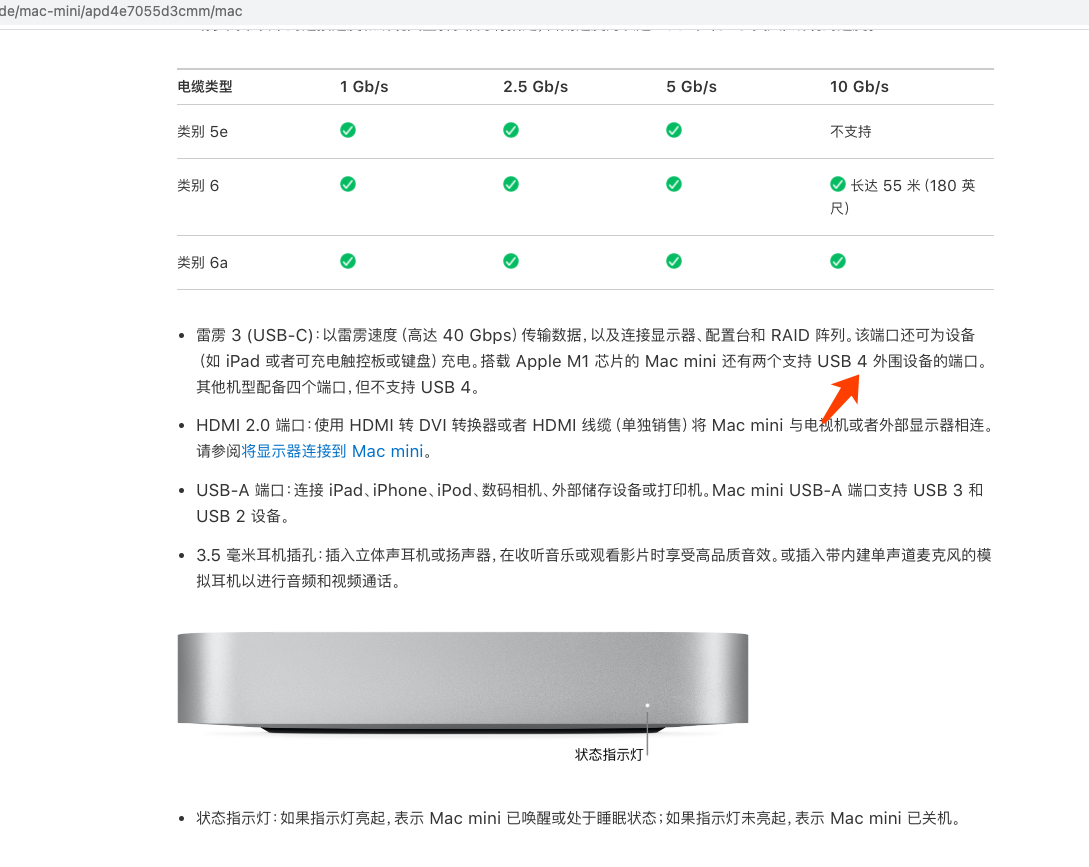Viewport: 1089px width, 867px height.
Task: Click the 1 Gb/s column header
Action: [x=364, y=87]
